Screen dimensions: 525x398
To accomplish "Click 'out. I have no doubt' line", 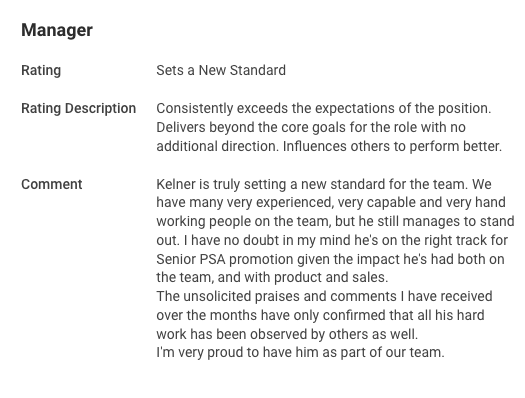I will pyautogui.click(x=332, y=240).
